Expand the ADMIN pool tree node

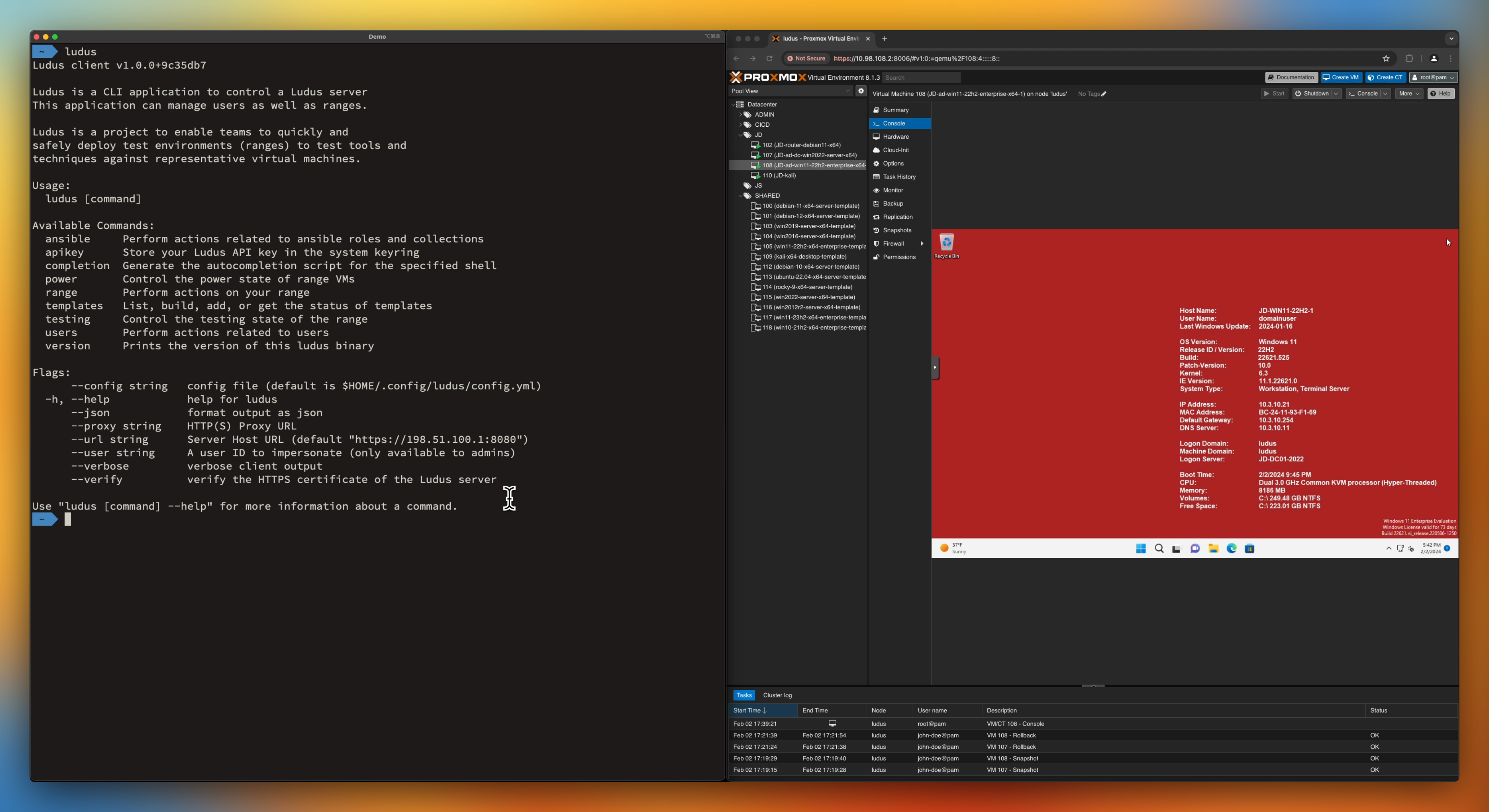740,115
